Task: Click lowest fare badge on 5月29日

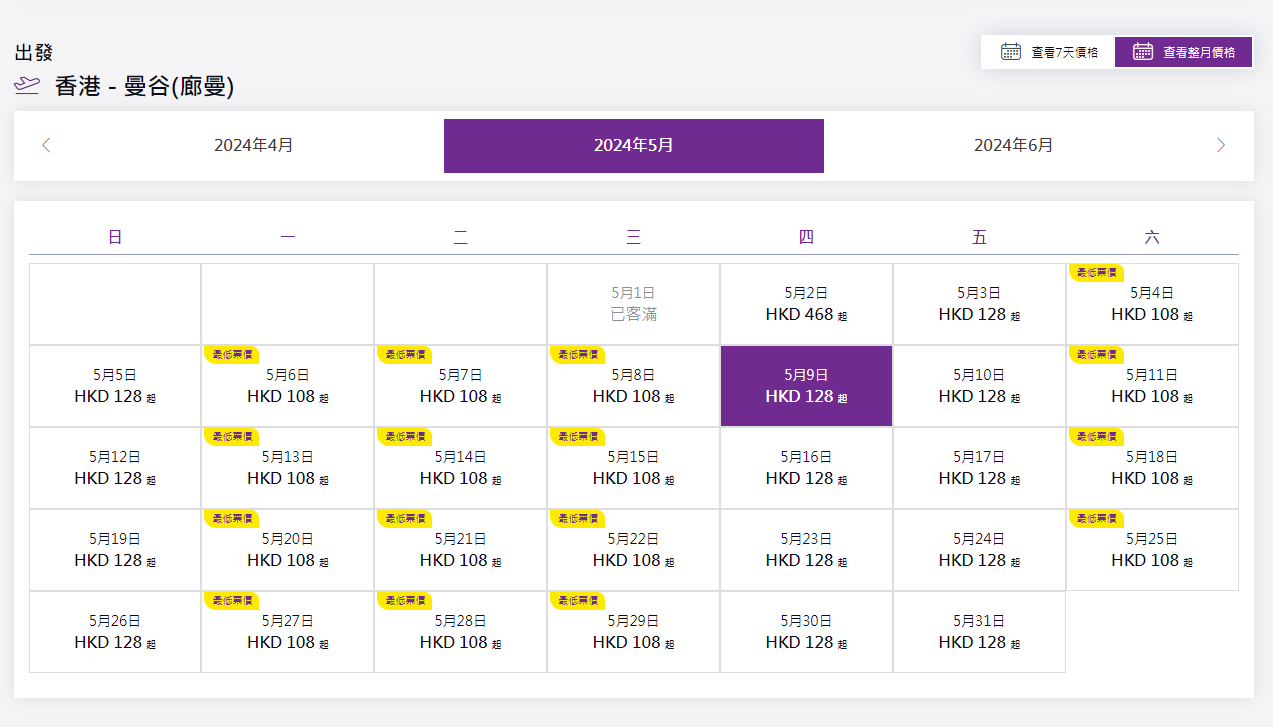Action: coord(577,600)
